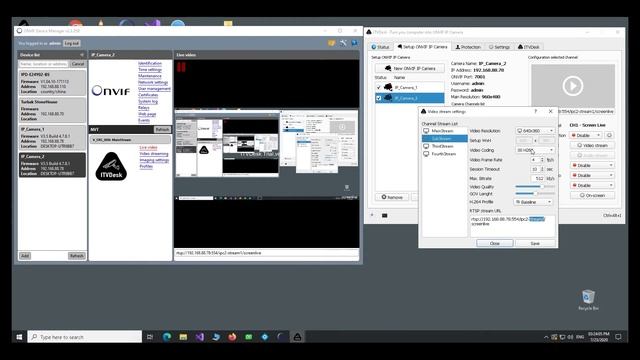Open Imaging settings link
Screen dimensions: 640x360
pyautogui.click(x=154, y=160)
